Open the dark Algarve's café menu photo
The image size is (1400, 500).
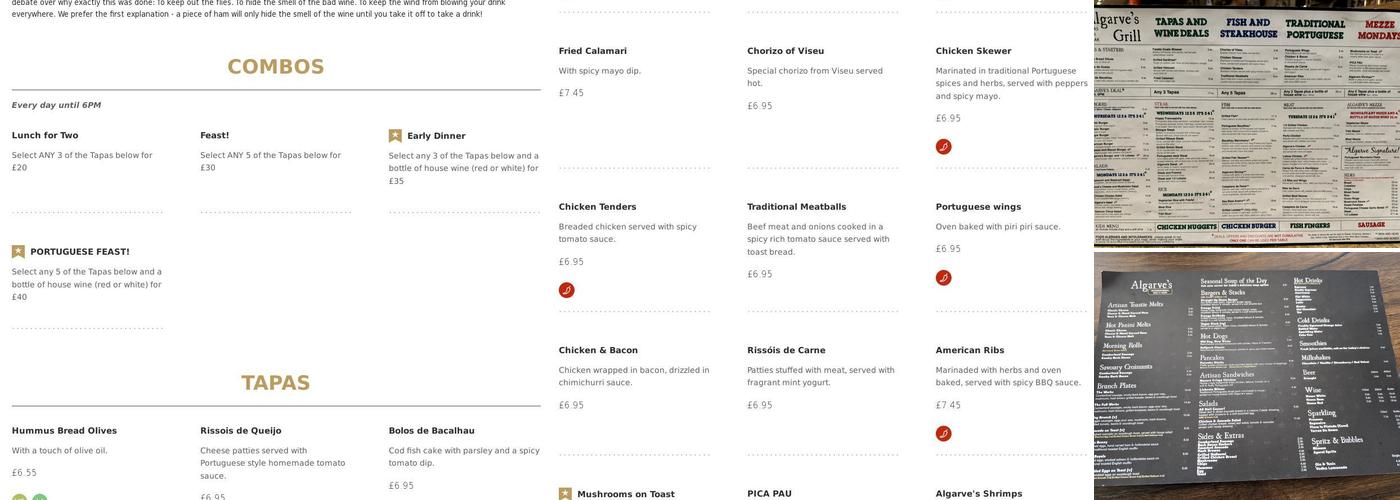(x=1246, y=376)
